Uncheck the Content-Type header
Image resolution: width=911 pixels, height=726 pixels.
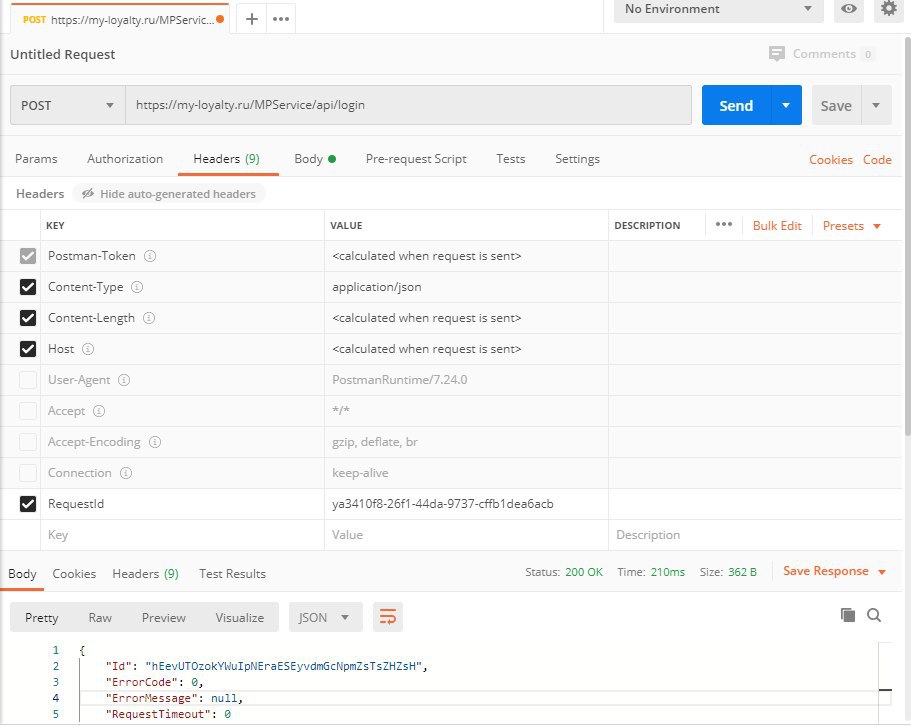(28, 287)
